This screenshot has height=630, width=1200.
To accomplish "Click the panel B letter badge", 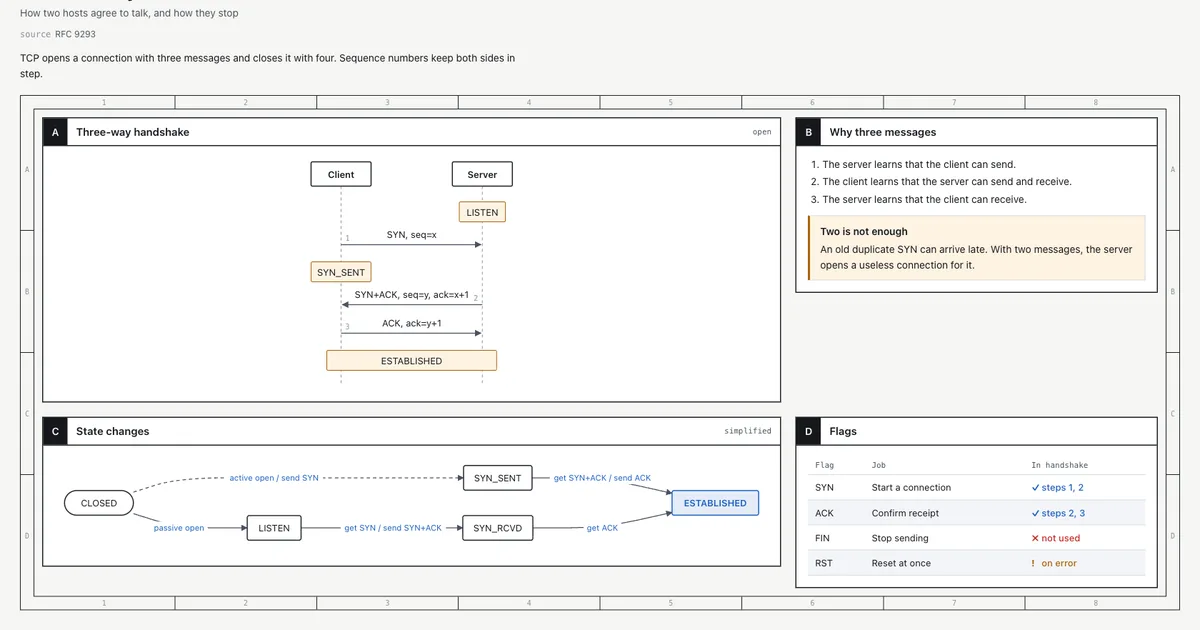I will click(x=808, y=132).
